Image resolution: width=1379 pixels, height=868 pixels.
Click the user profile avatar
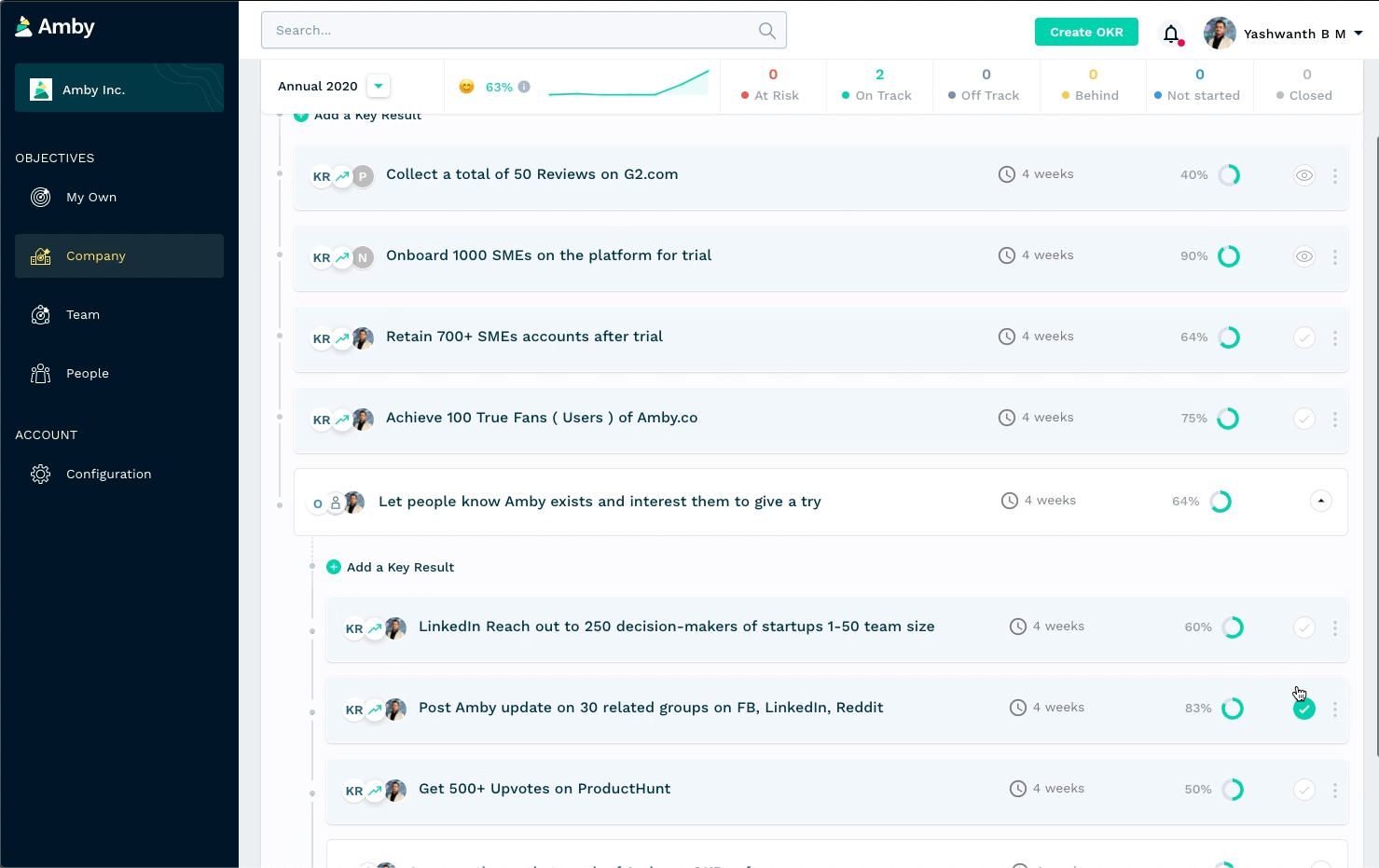[1220, 34]
